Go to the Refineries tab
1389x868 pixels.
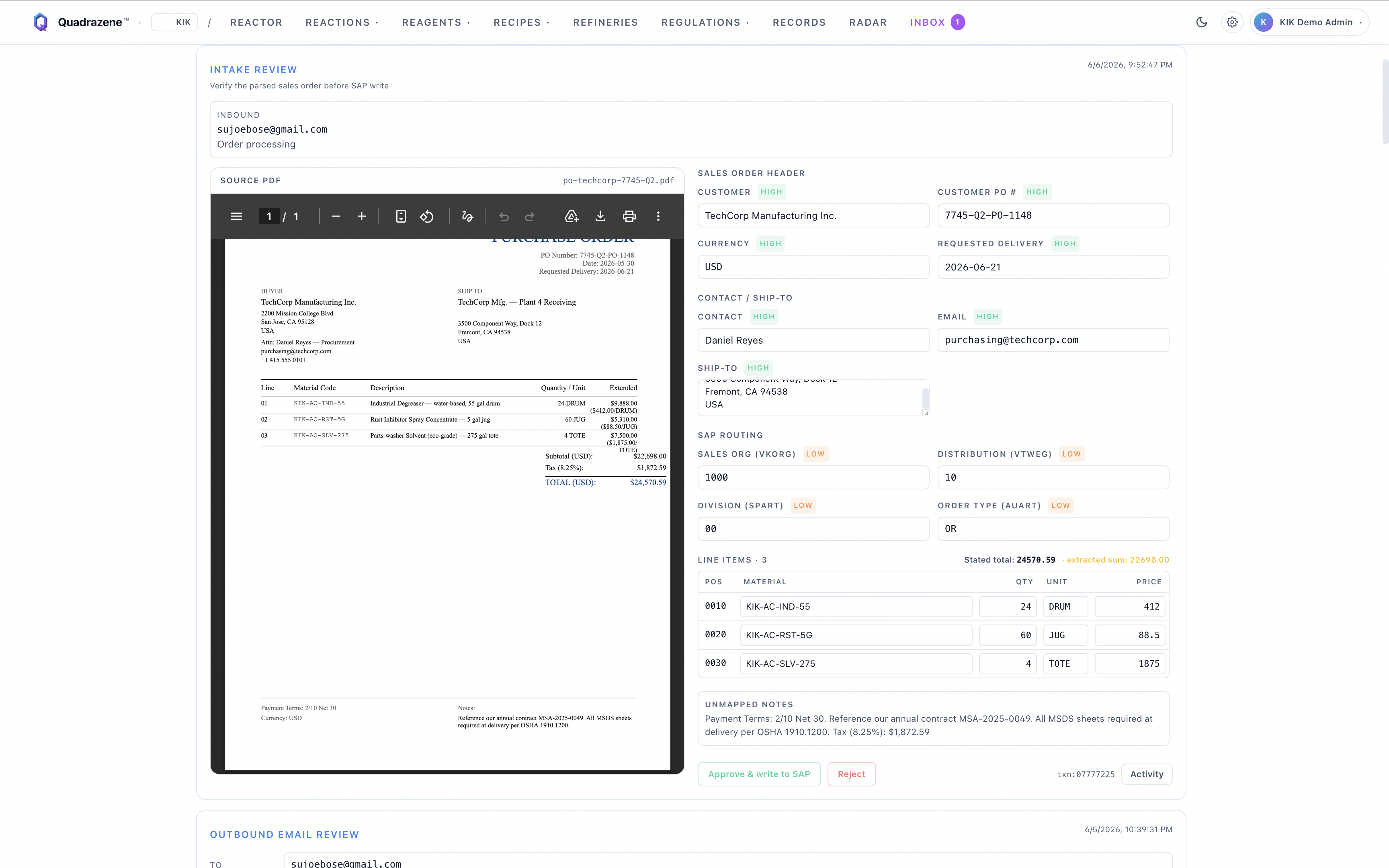click(606, 23)
